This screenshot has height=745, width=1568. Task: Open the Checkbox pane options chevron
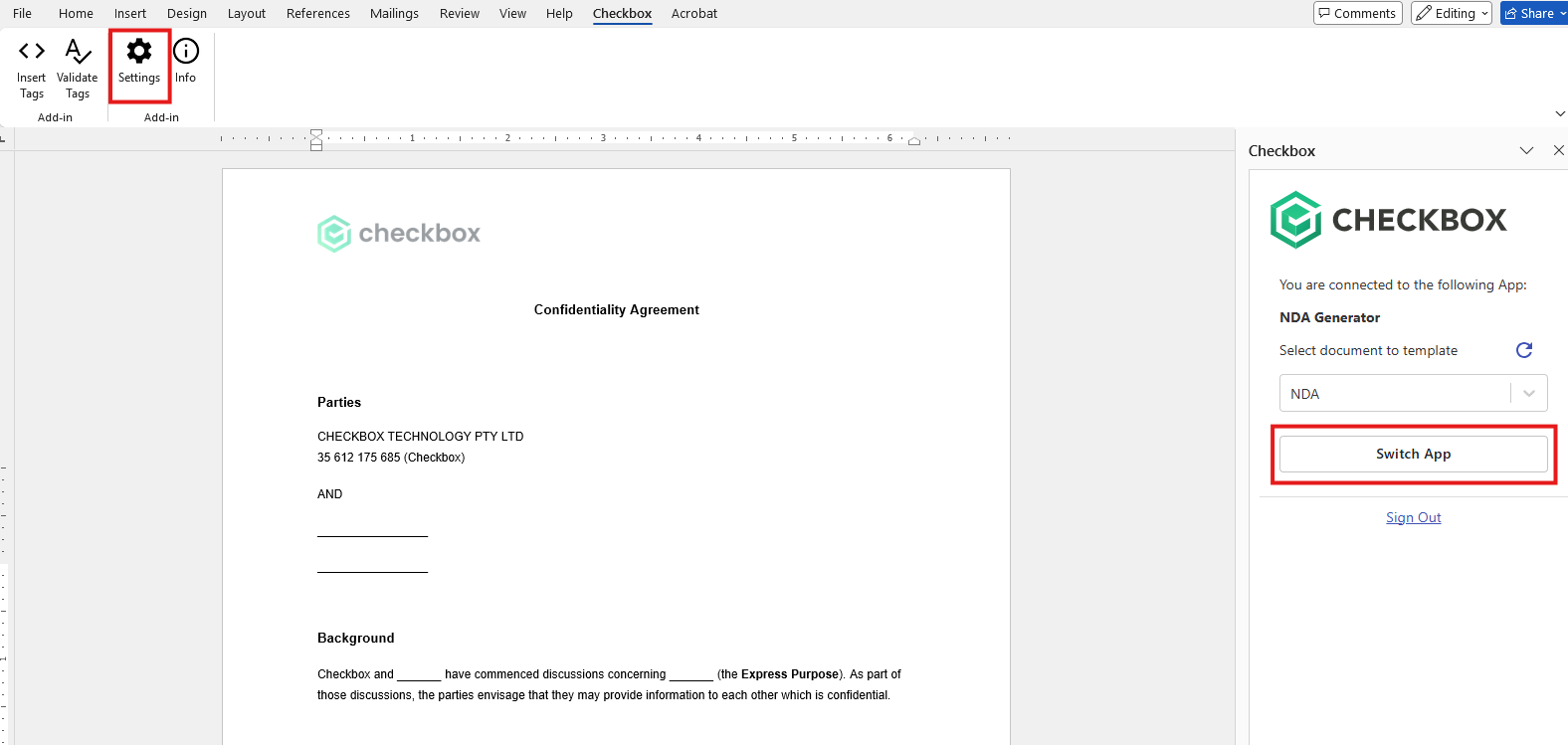(x=1526, y=150)
